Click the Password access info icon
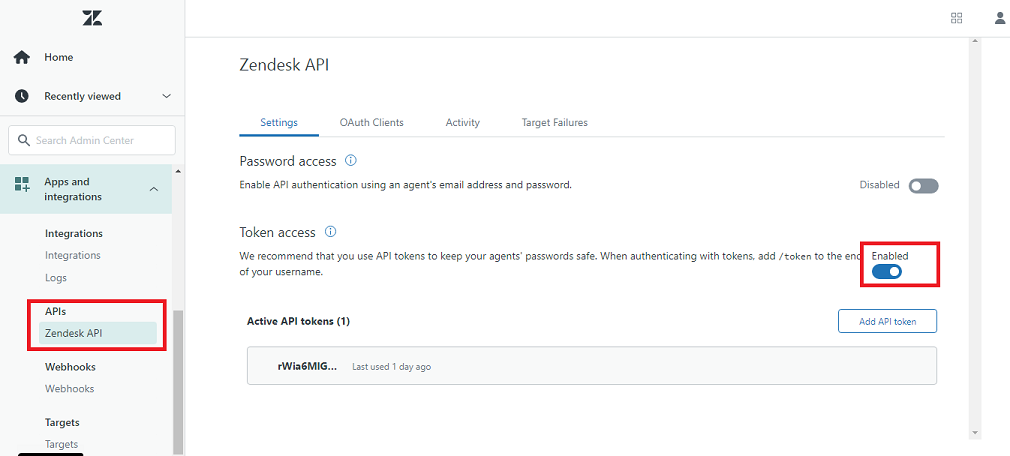 pyautogui.click(x=351, y=160)
